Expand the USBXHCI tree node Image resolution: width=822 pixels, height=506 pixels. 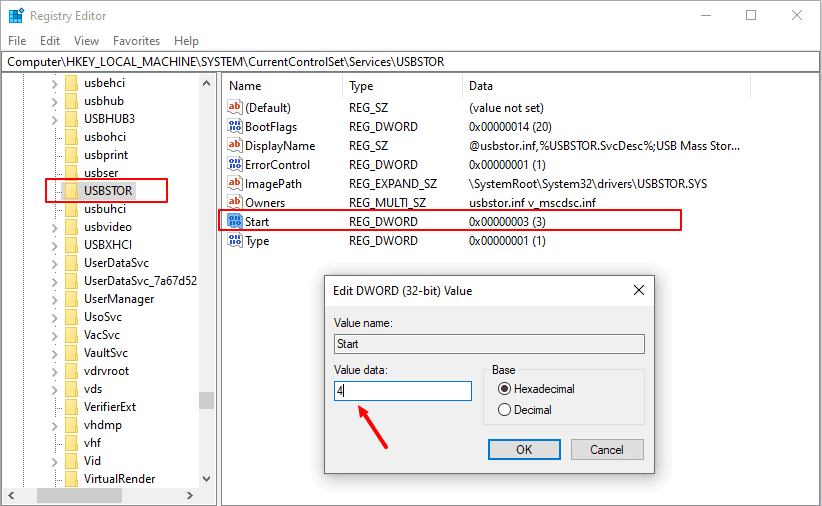(x=55, y=245)
